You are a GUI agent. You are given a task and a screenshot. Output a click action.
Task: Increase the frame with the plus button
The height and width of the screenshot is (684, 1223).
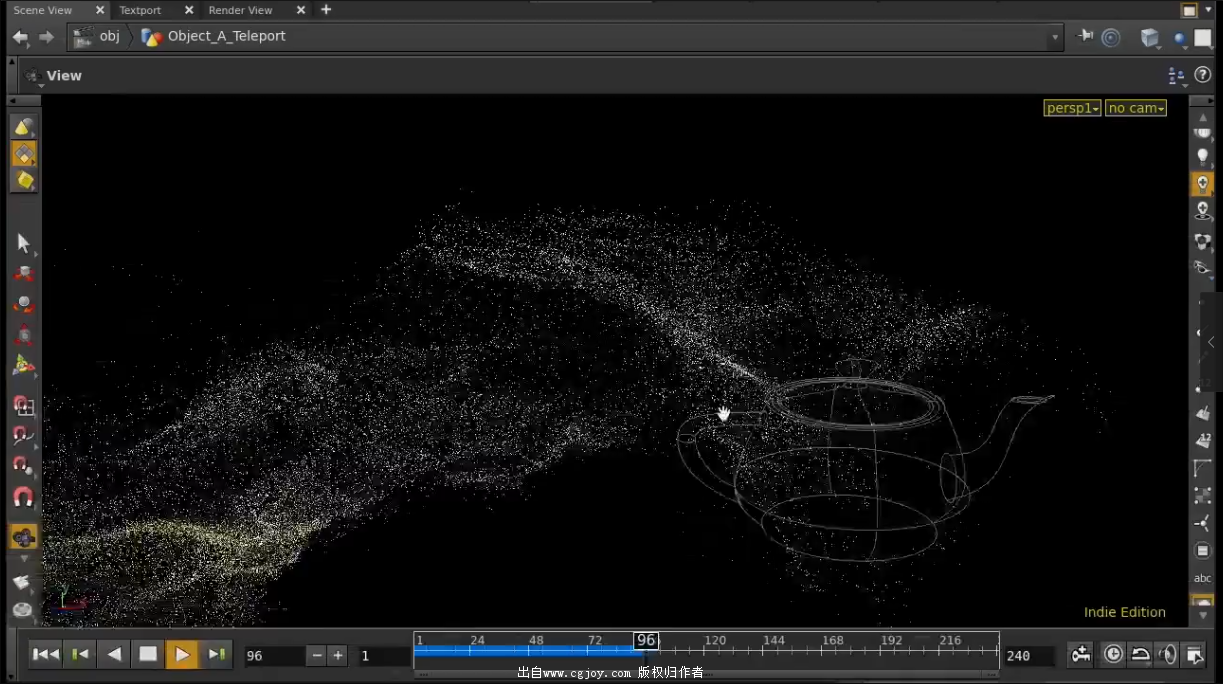[x=338, y=656]
